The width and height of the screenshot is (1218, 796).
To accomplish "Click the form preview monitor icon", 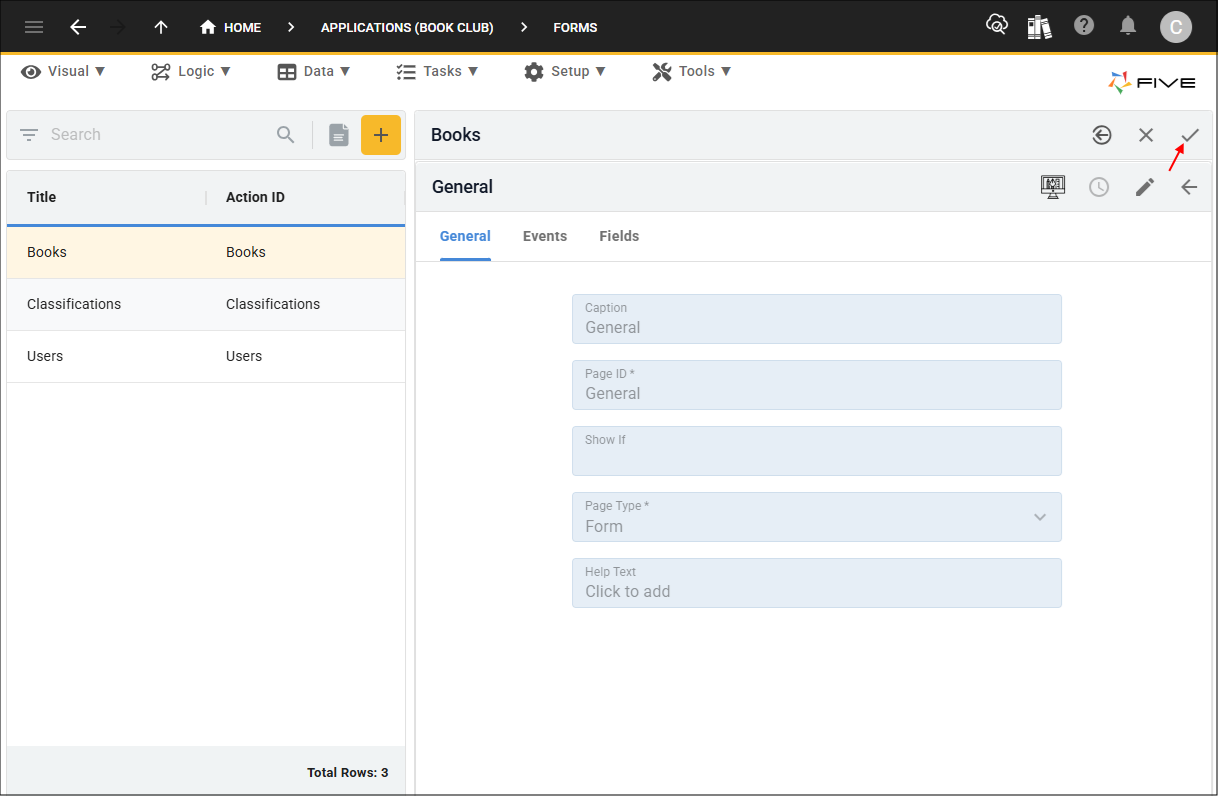I will coord(1053,187).
